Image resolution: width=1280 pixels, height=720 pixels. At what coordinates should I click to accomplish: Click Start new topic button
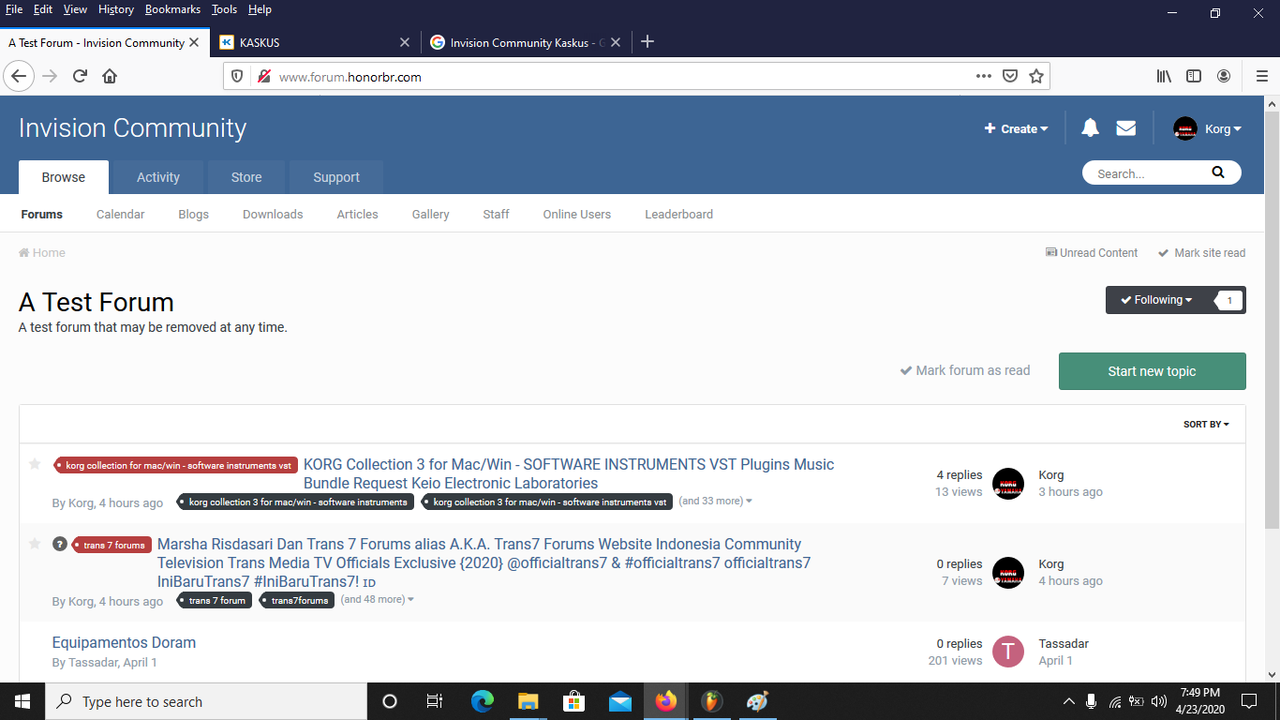[x=1151, y=371]
